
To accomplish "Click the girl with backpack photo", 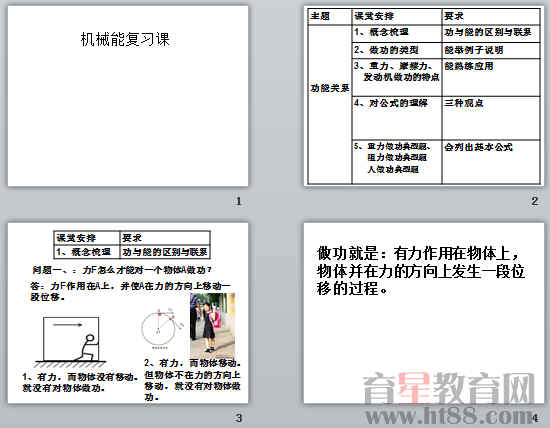I will pyautogui.click(x=212, y=325).
